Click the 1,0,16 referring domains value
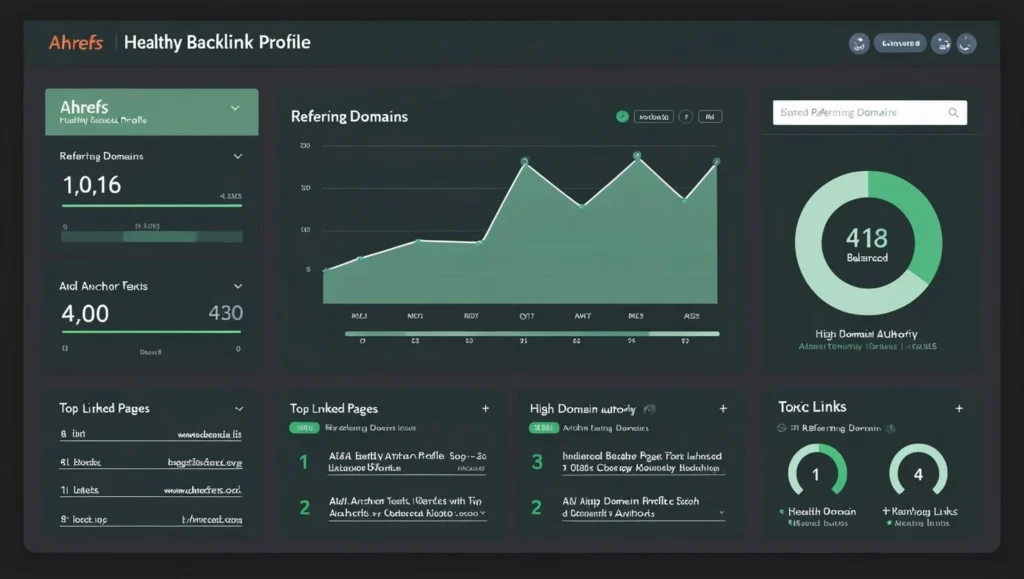1024x579 pixels. click(x=91, y=185)
